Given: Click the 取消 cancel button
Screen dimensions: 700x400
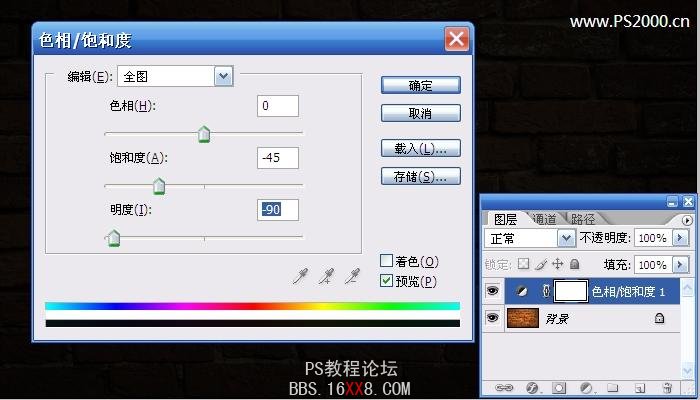Looking at the screenshot, I should [421, 113].
